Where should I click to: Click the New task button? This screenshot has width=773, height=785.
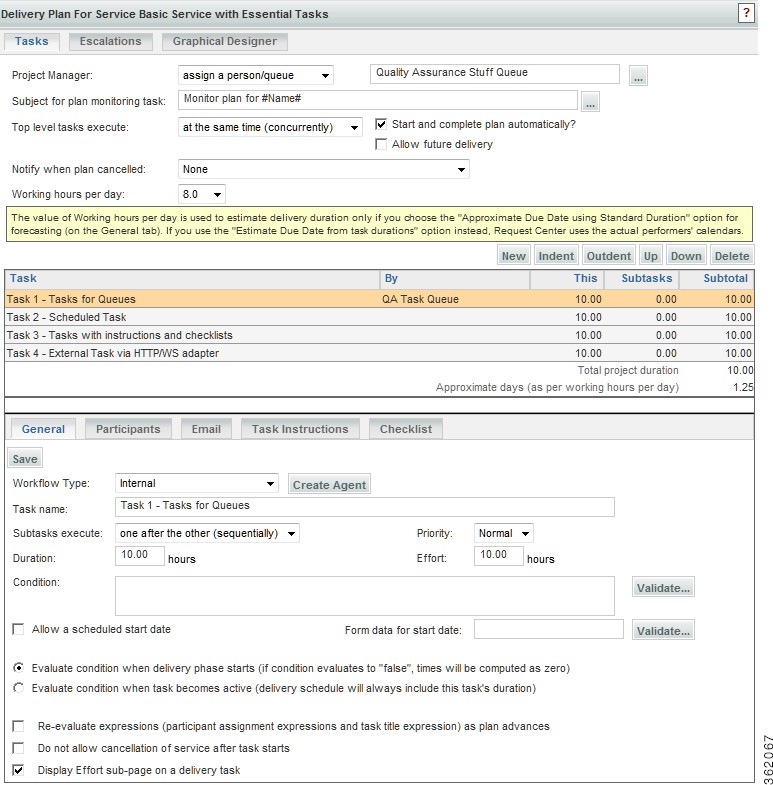(514, 256)
